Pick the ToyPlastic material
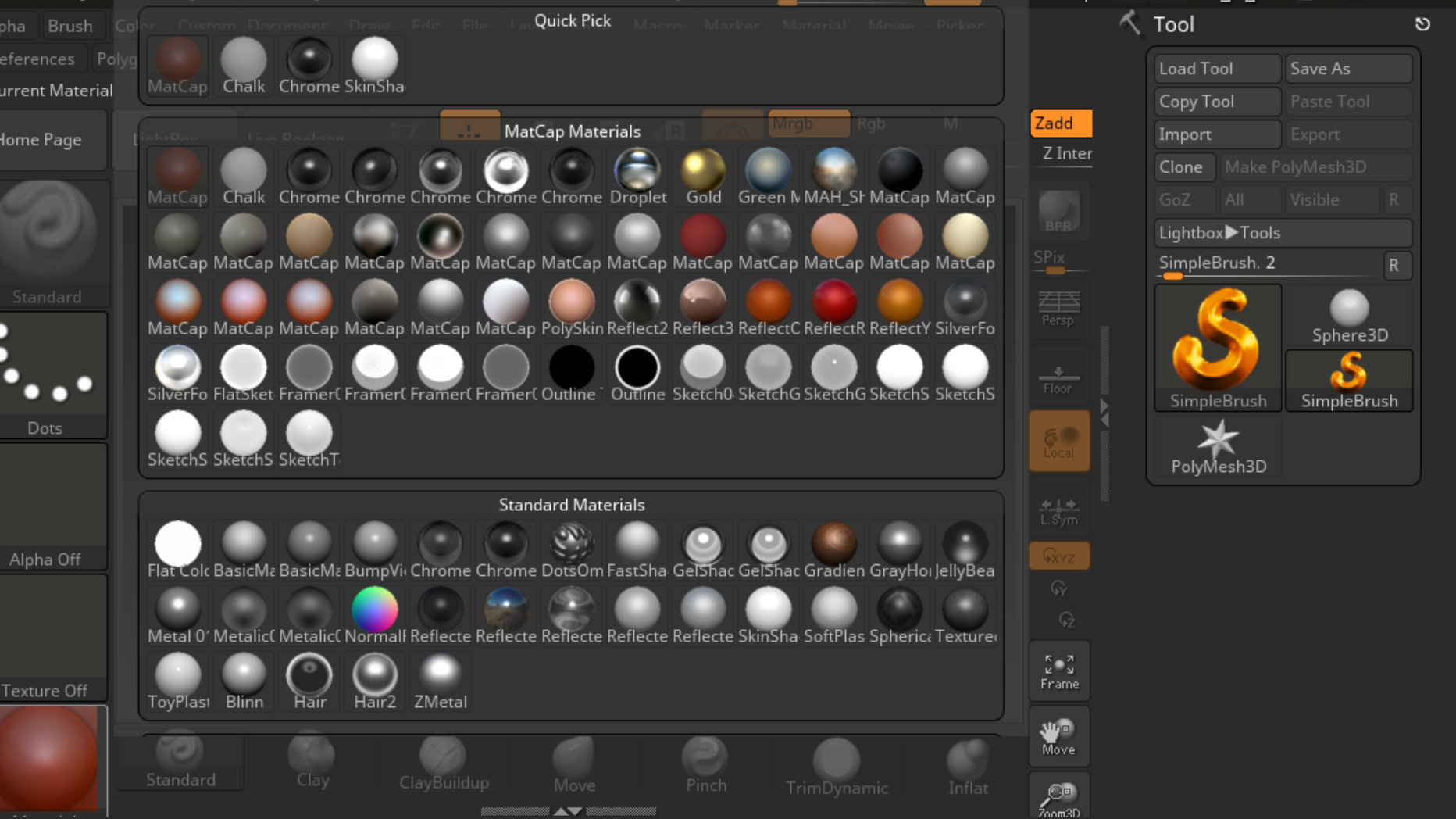 [178, 681]
